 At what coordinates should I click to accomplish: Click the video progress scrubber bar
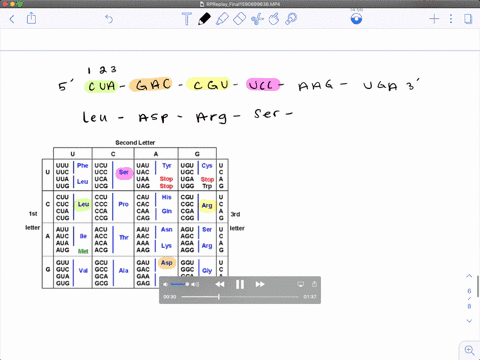tap(240, 297)
